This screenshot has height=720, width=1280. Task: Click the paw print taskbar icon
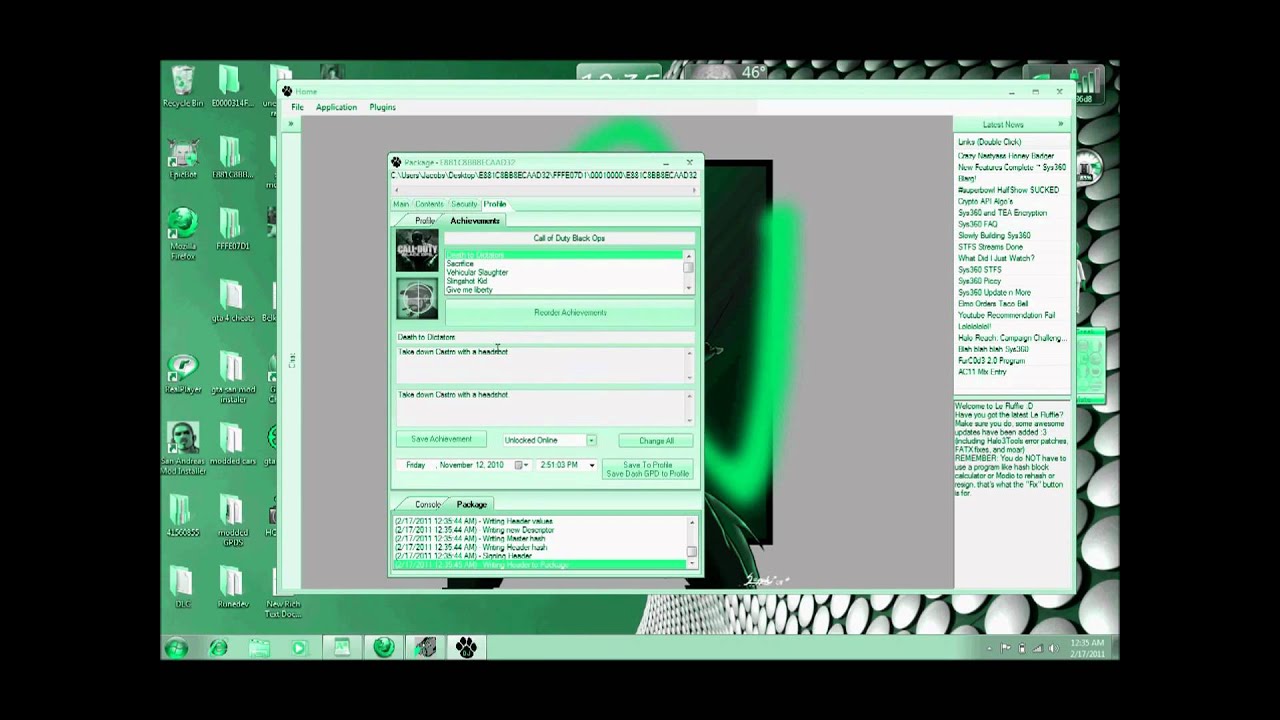tap(466, 648)
